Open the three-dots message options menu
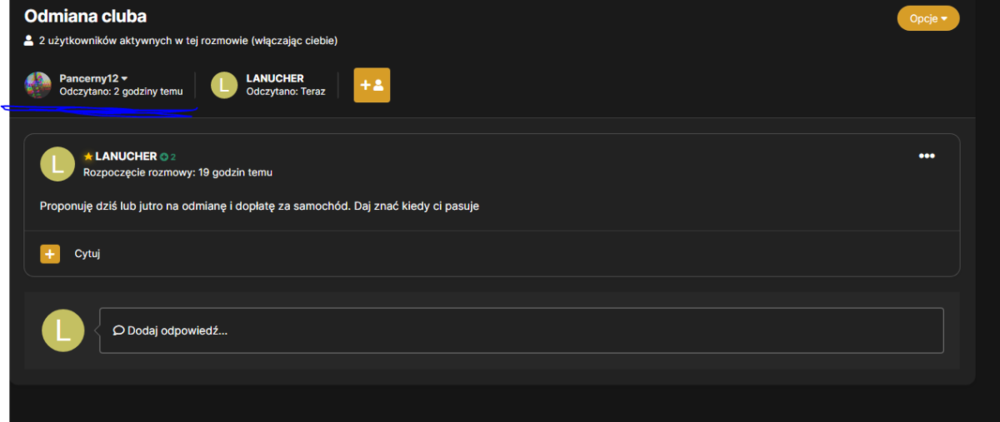The width and height of the screenshot is (1000, 422). coord(926,156)
